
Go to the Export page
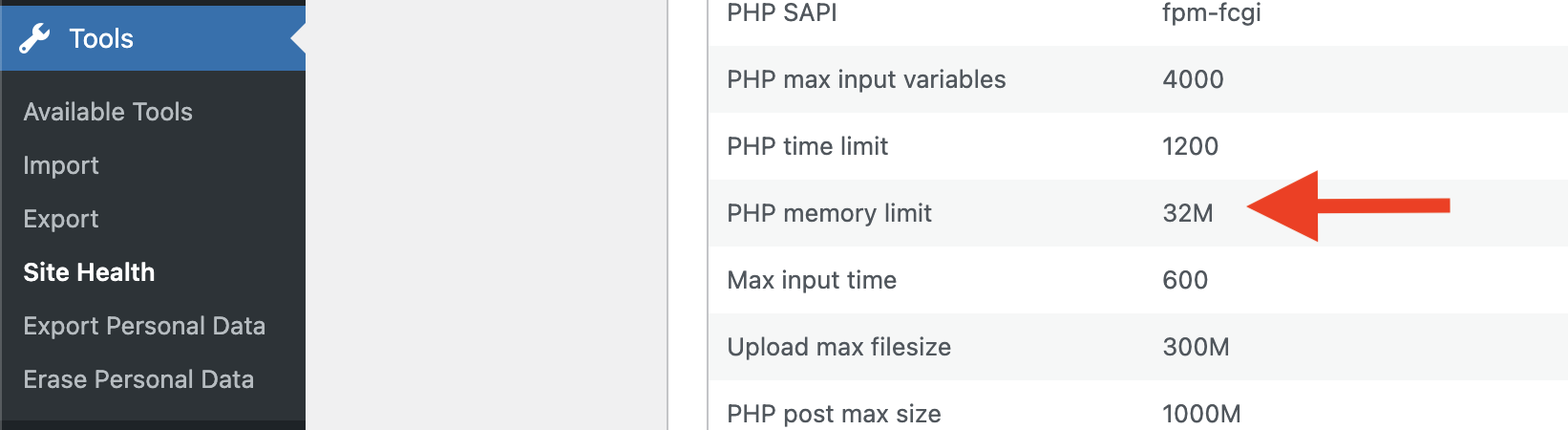pyautogui.click(x=61, y=219)
